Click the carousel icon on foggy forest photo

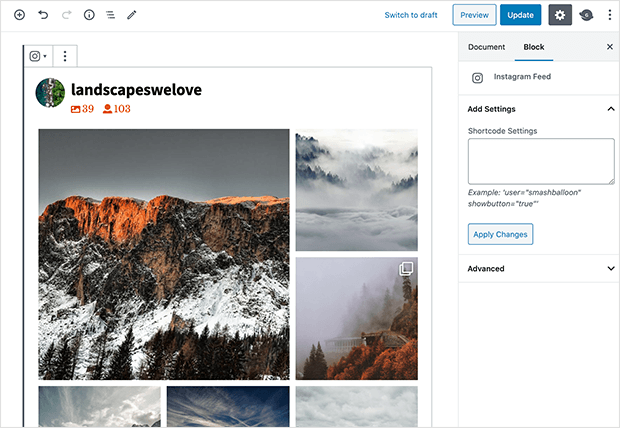(406, 269)
